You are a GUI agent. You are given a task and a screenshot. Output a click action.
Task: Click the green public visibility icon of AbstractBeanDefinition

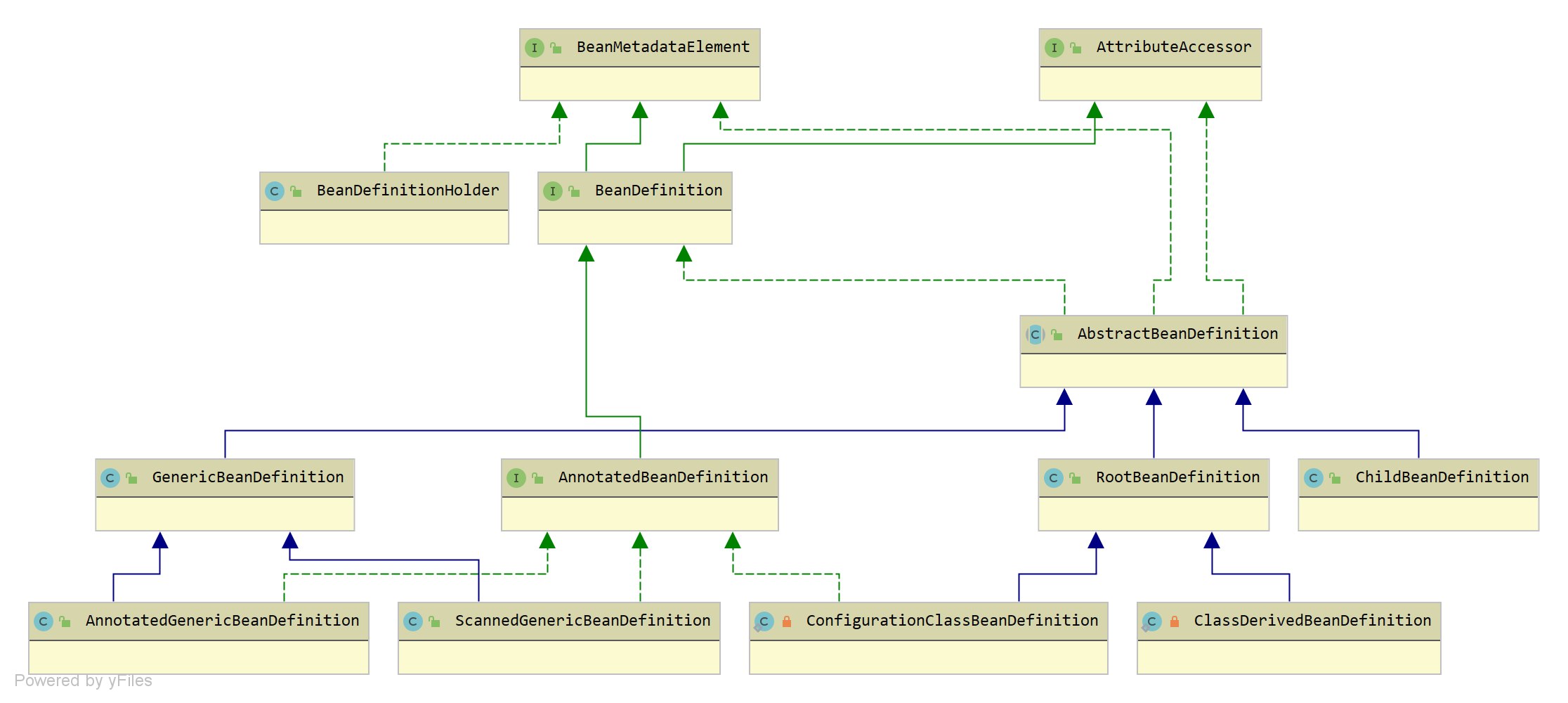tap(1057, 335)
